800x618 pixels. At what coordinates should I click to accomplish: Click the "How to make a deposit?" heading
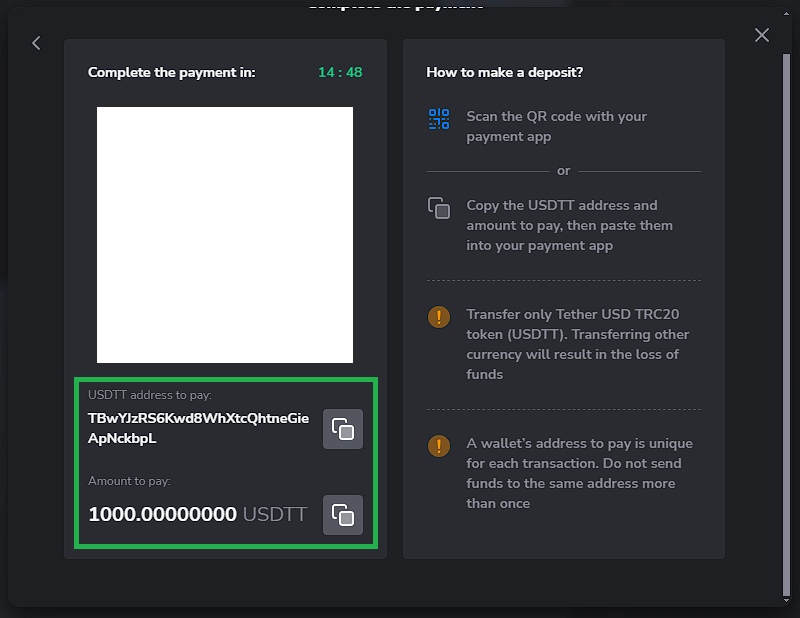click(505, 72)
